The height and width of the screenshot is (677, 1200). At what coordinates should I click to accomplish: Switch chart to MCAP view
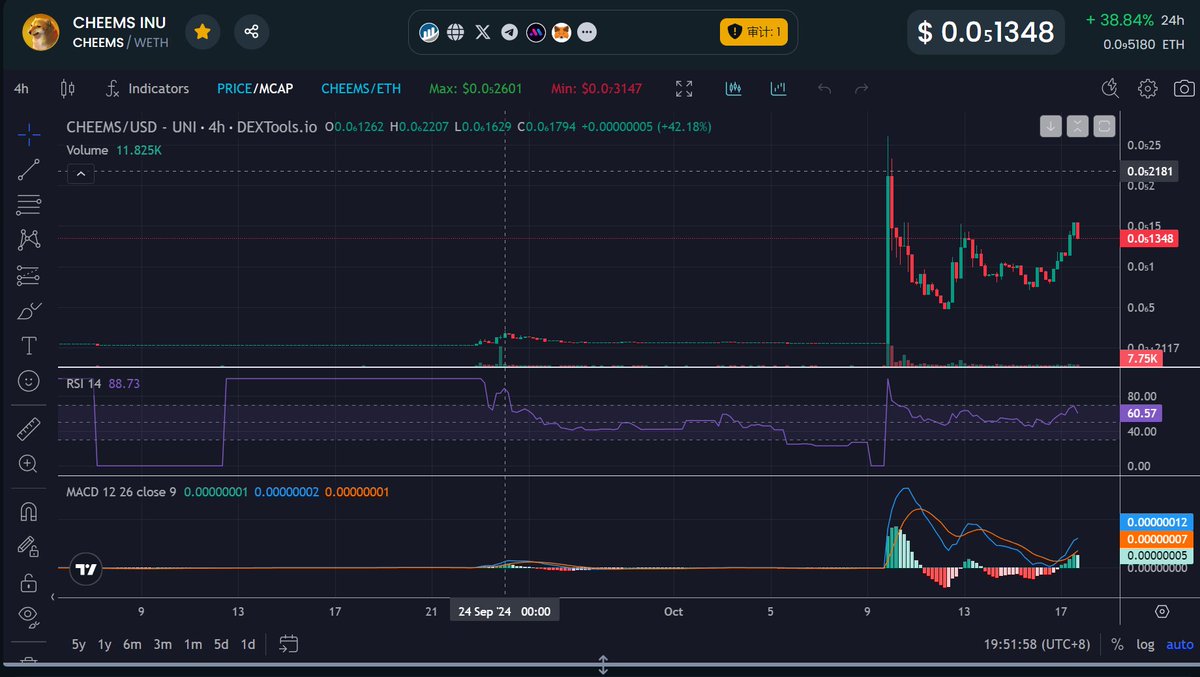tap(274, 88)
